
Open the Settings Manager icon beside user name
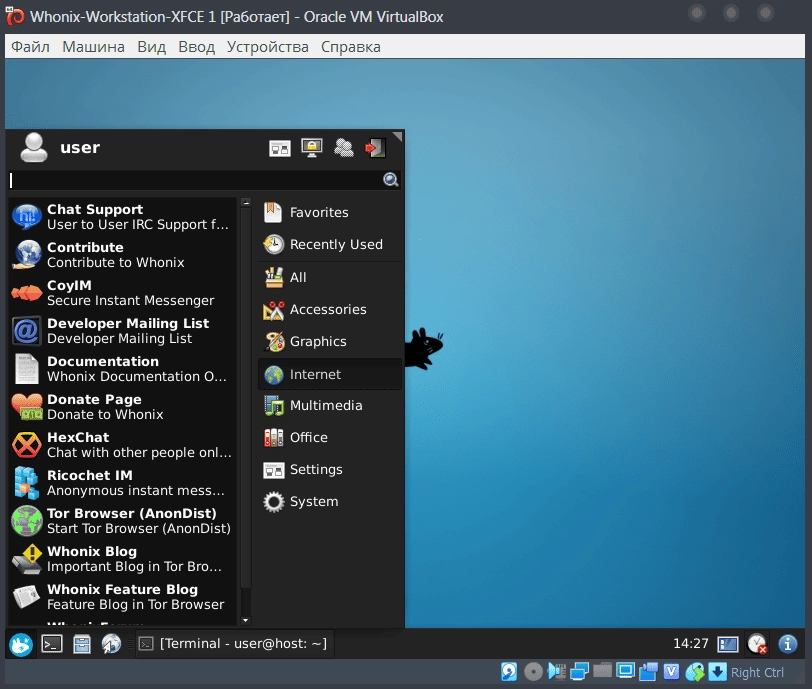click(280, 149)
